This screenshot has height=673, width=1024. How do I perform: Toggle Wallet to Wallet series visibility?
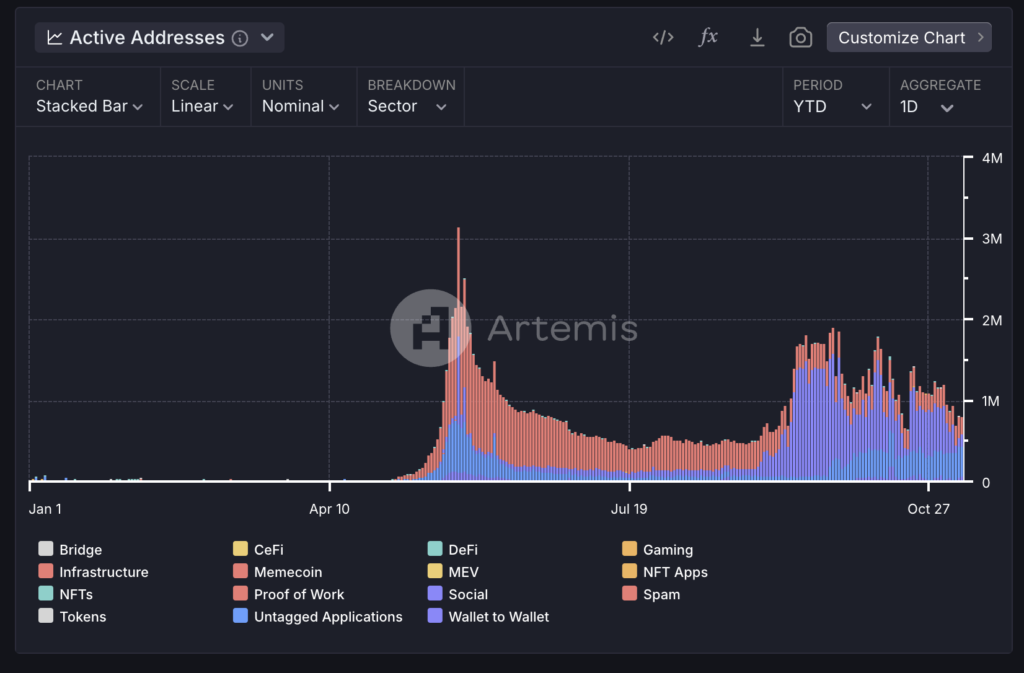[498, 617]
